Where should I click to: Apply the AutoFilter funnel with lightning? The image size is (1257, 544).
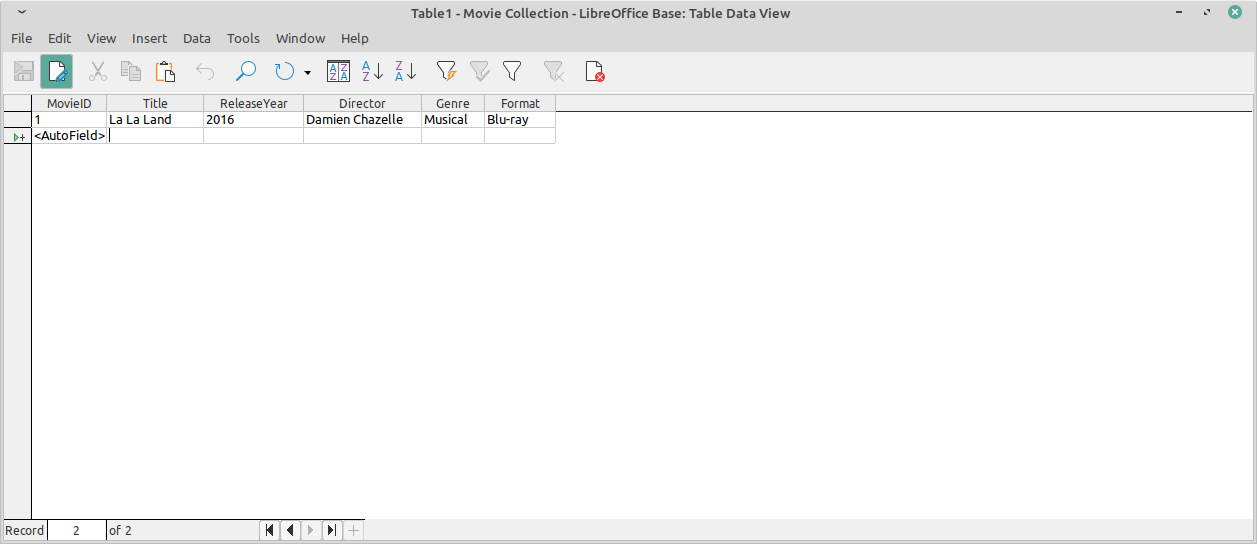point(446,71)
